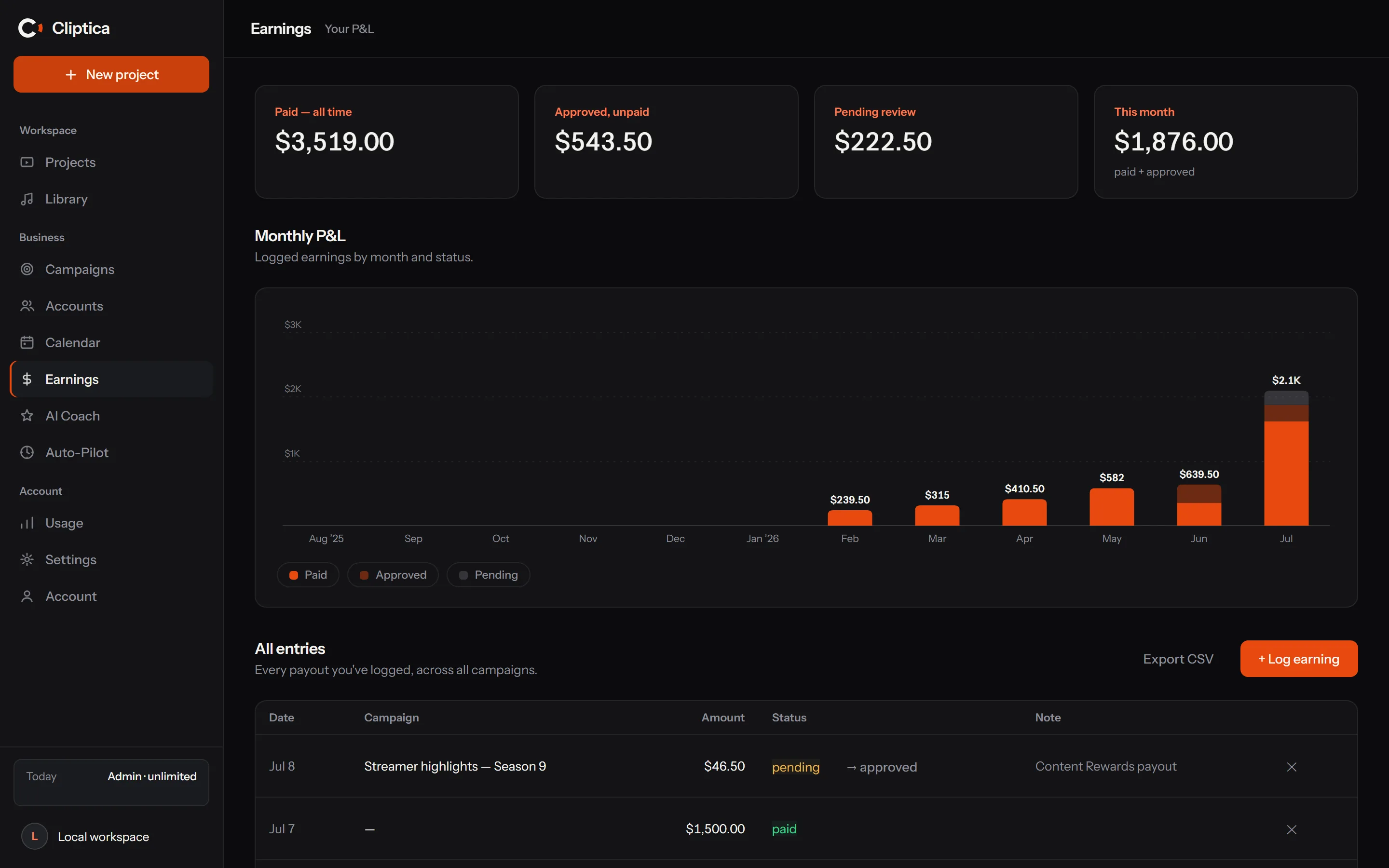Click the Approved, unpaid card
The height and width of the screenshot is (868, 1389).
(667, 142)
